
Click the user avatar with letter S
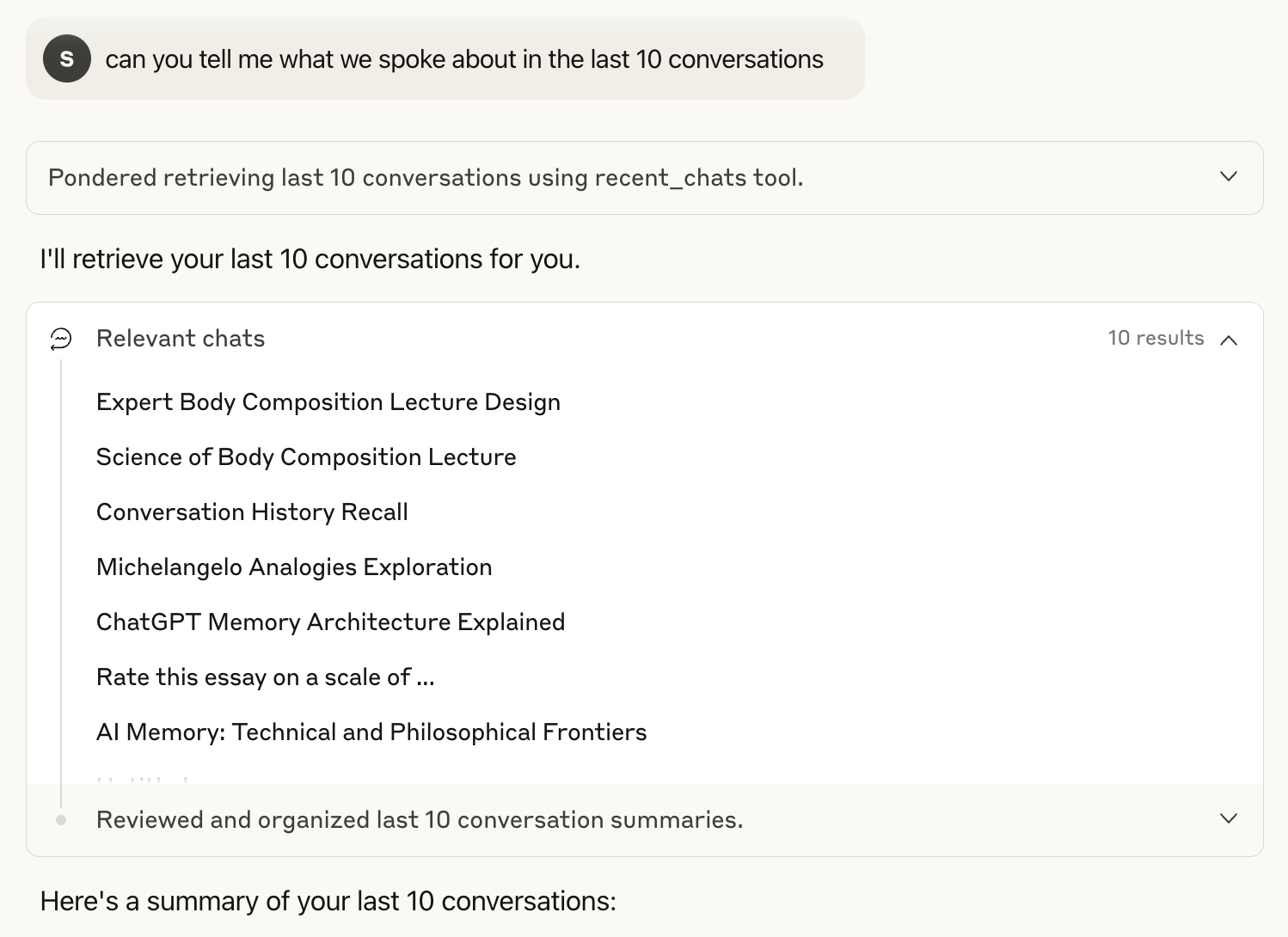coord(67,58)
